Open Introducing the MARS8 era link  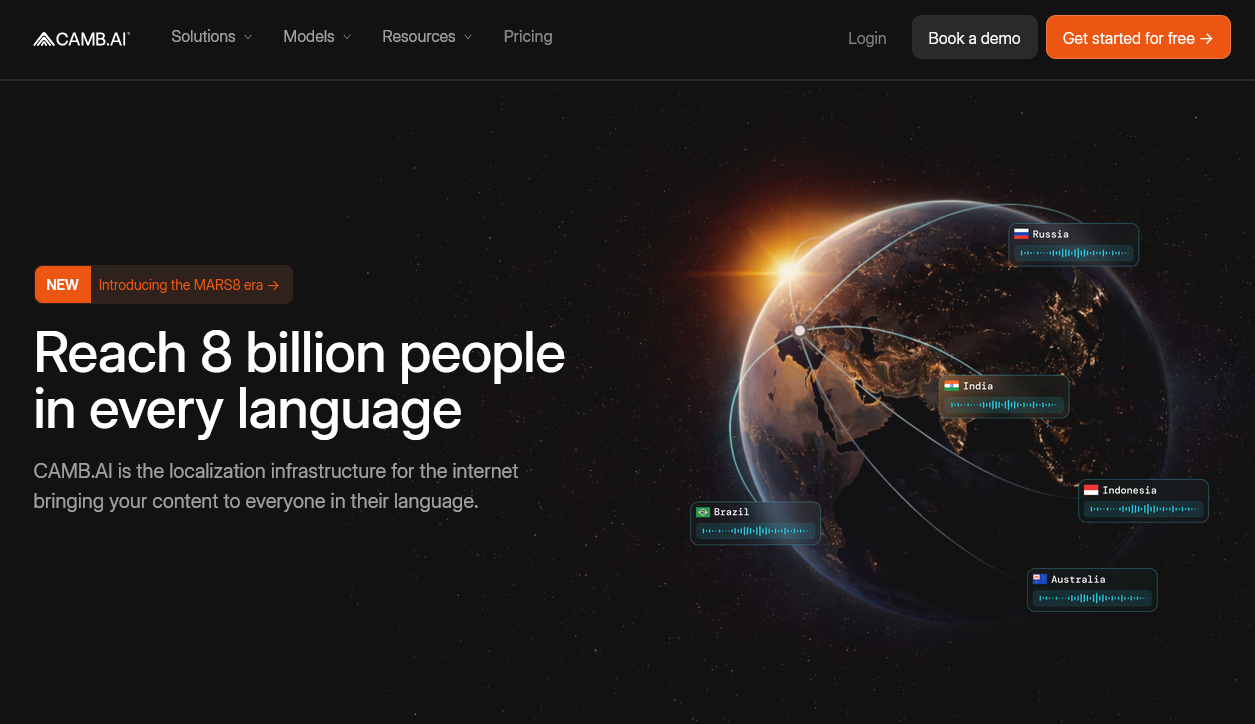pos(188,285)
